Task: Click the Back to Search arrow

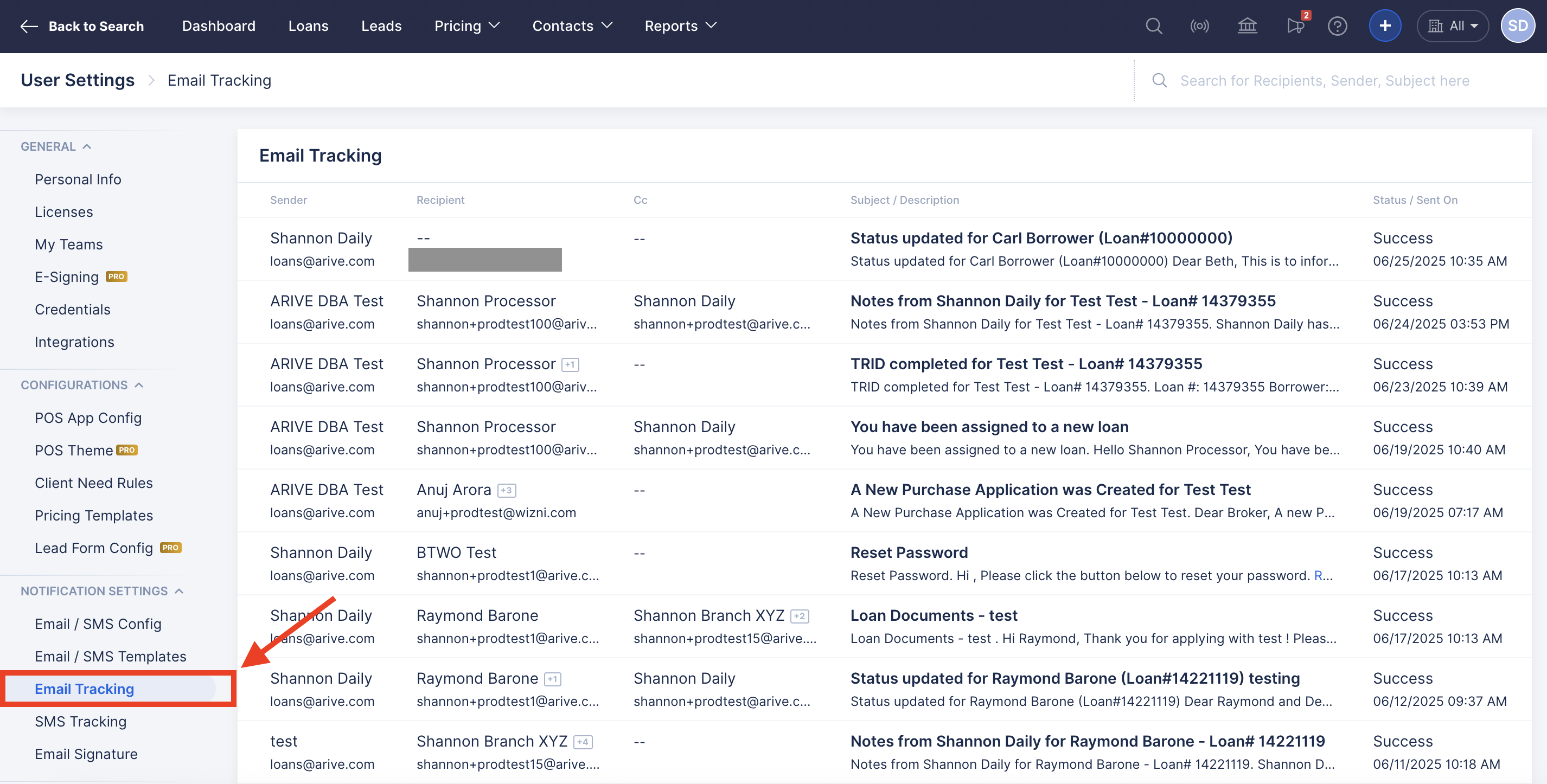Action: pos(29,26)
